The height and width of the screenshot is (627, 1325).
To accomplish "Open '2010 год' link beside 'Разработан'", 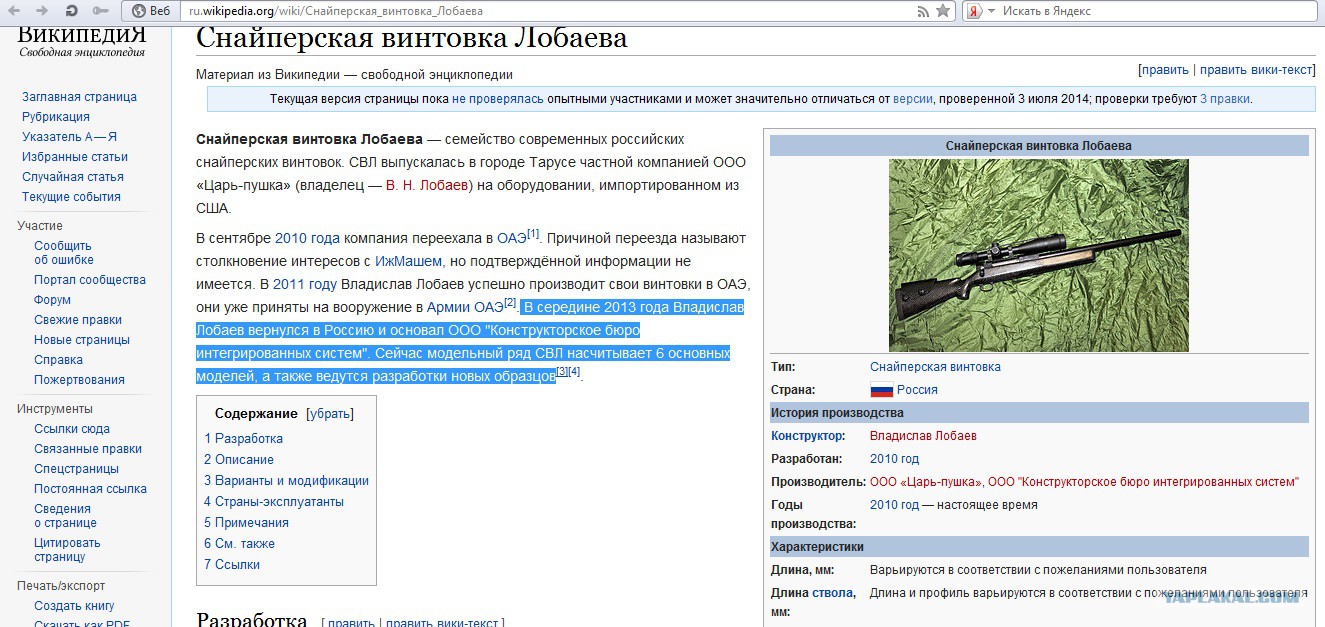I will click(x=894, y=459).
